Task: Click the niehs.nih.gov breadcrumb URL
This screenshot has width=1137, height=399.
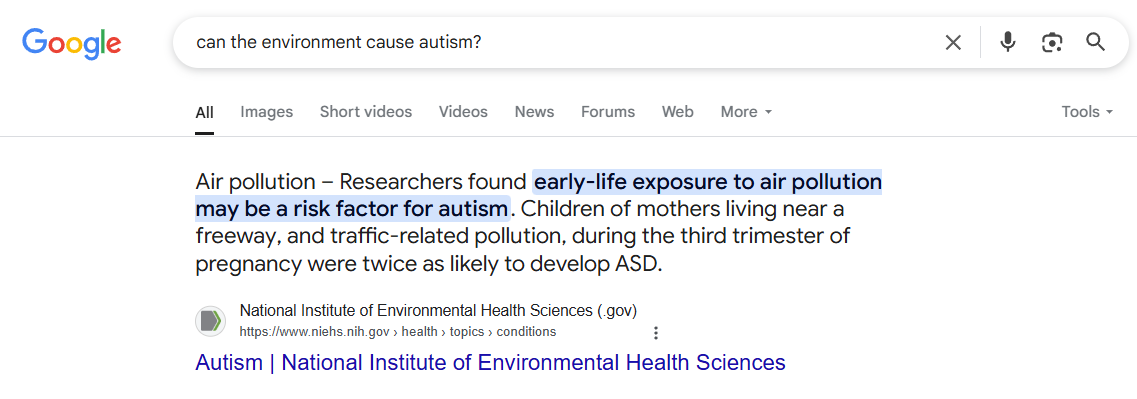Action: [x=398, y=332]
